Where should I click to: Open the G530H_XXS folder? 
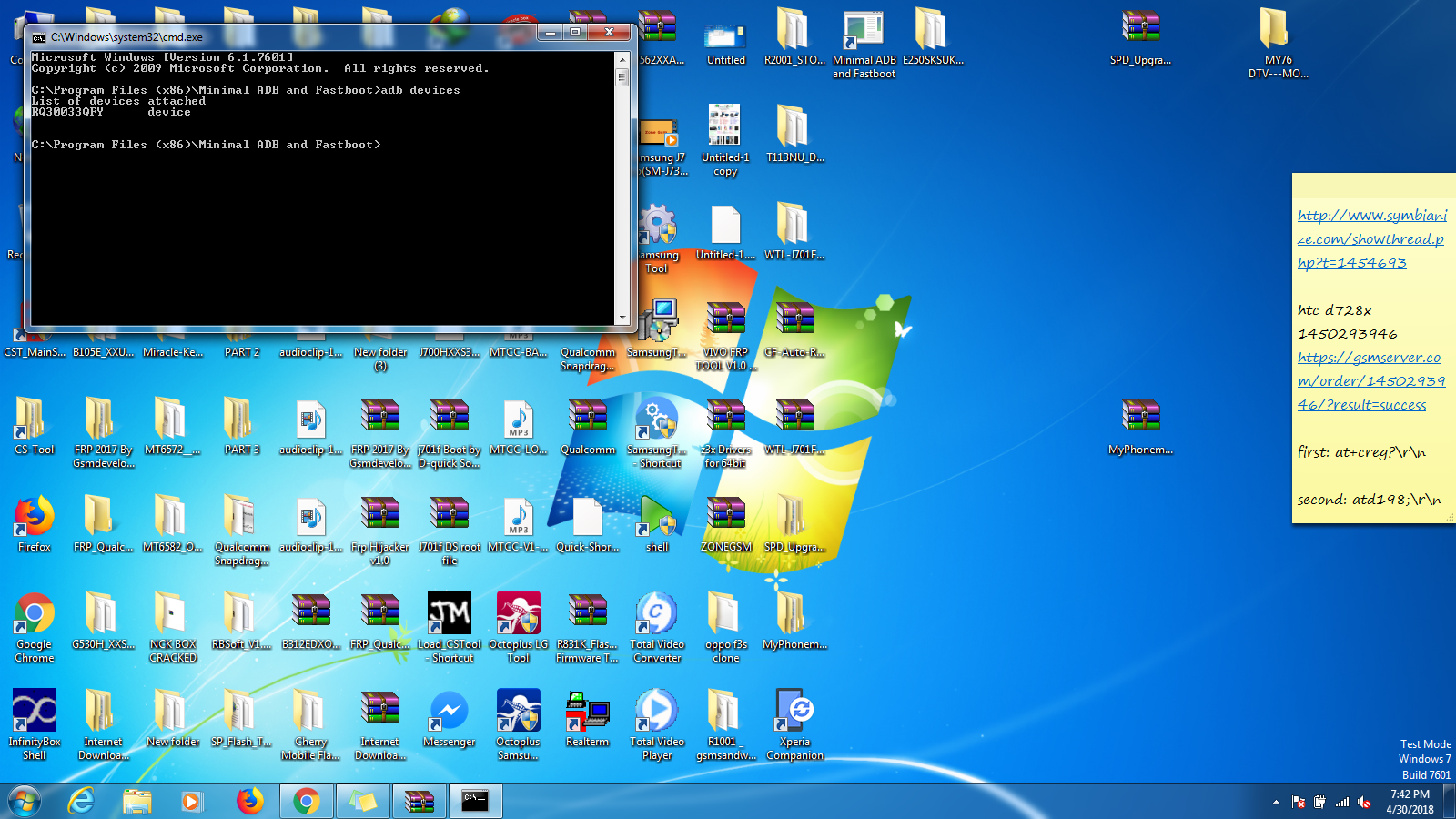coord(103,622)
